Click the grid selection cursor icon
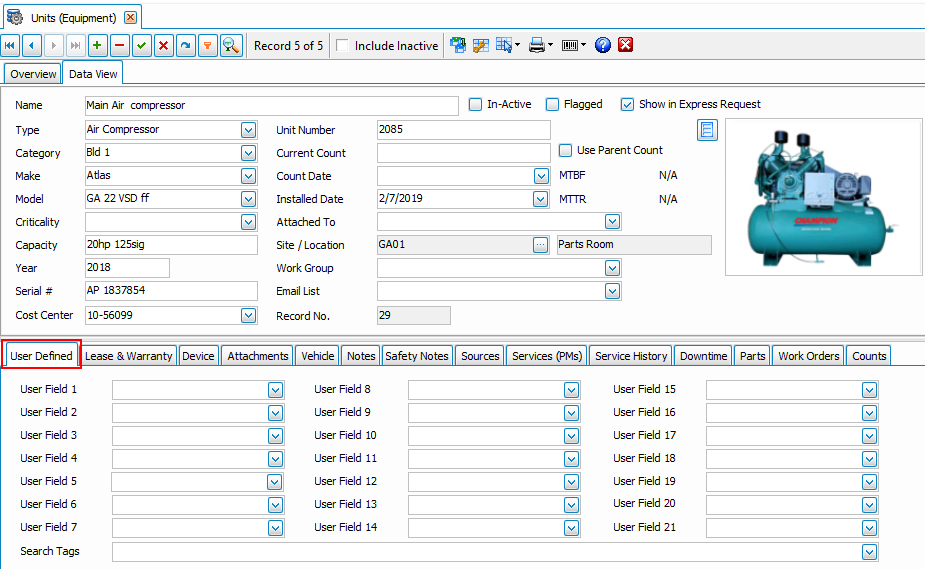The image size is (931, 575). [x=504, y=45]
